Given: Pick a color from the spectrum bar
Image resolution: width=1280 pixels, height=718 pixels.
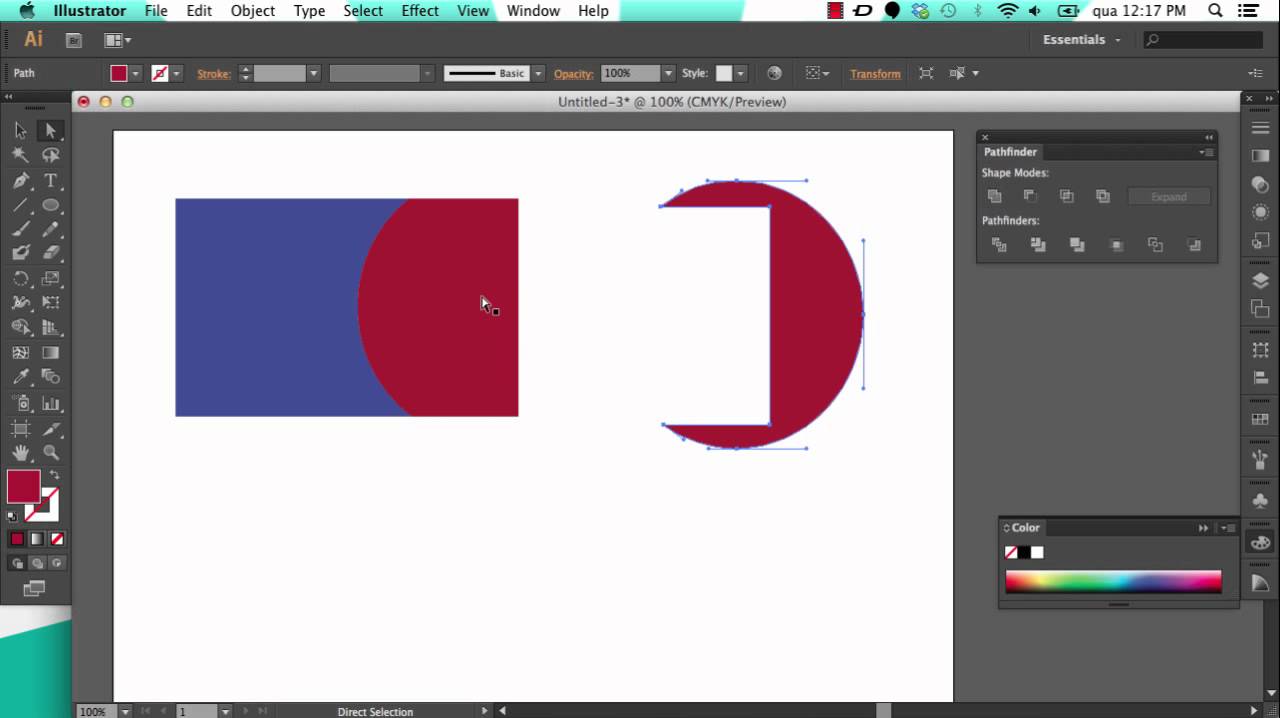Looking at the screenshot, I should (1112, 582).
